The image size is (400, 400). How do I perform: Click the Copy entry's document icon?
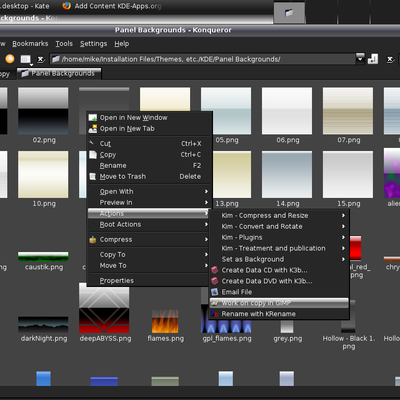click(x=93, y=155)
